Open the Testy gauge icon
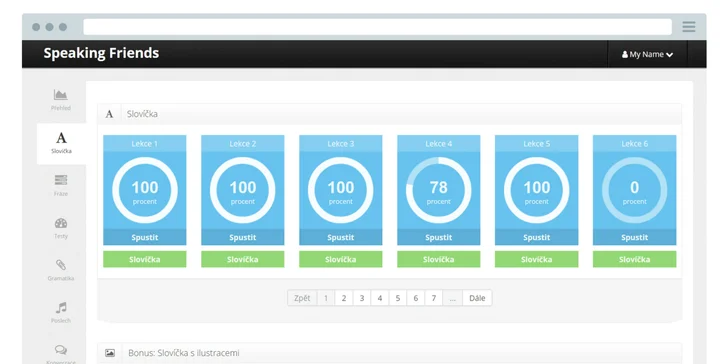 click(x=61, y=223)
